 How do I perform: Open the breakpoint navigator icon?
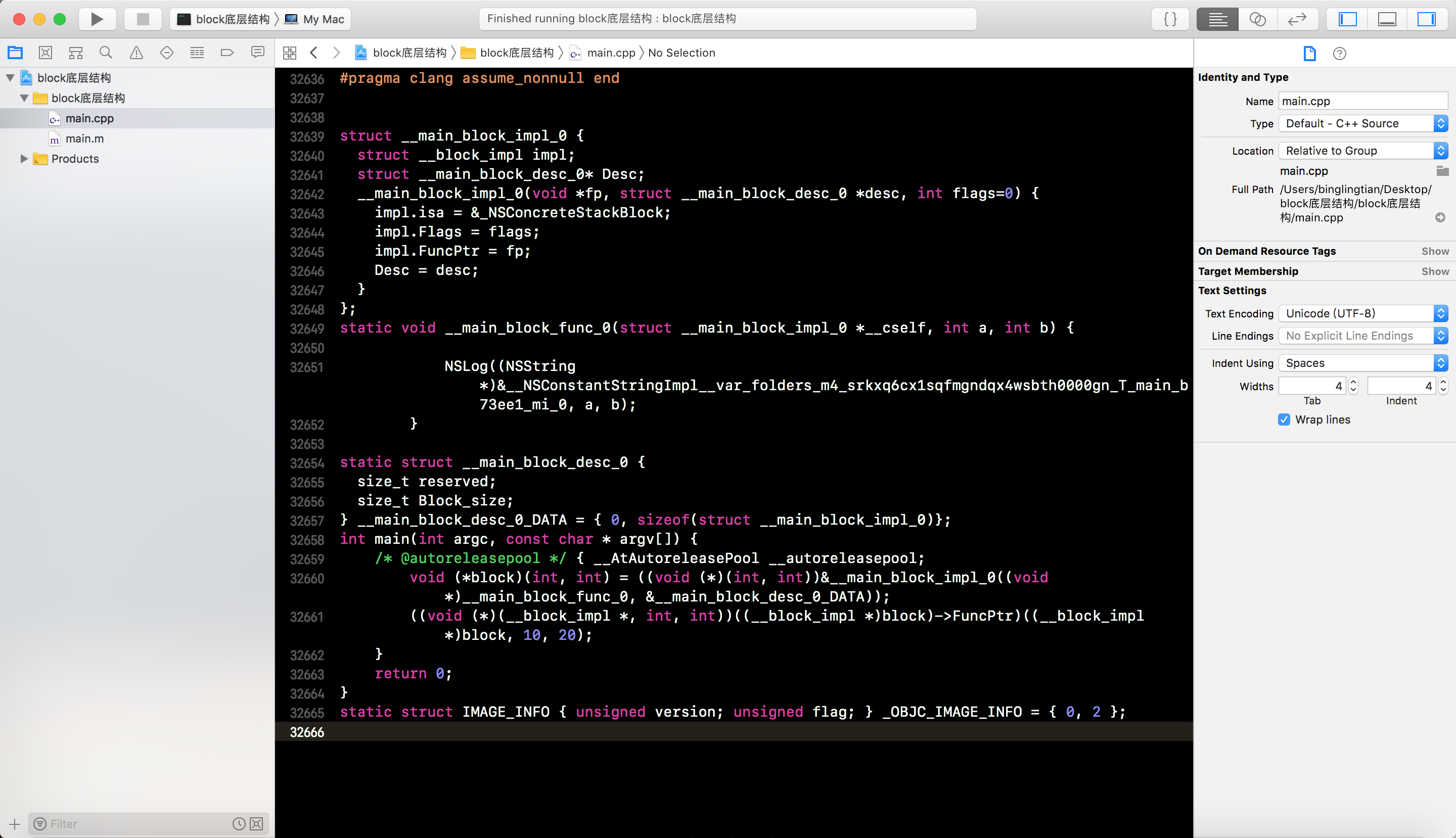[x=227, y=53]
